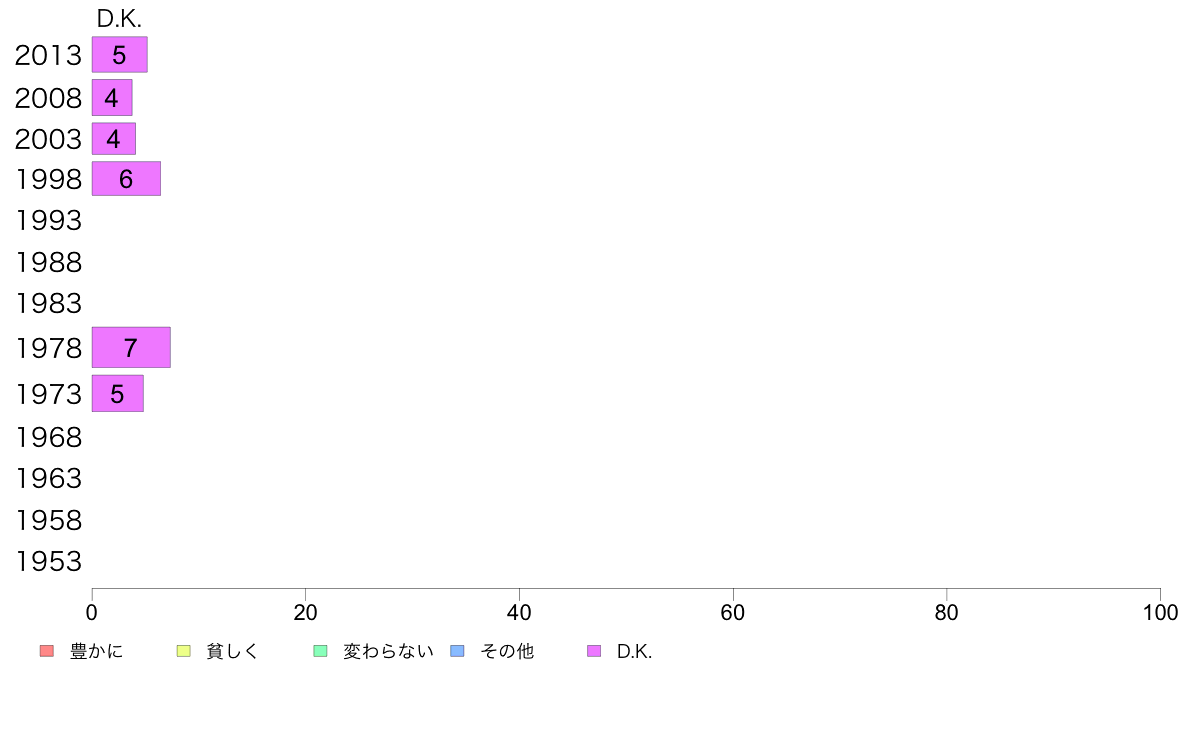
Task: Click the D.K. column header label
Action: pos(119,19)
